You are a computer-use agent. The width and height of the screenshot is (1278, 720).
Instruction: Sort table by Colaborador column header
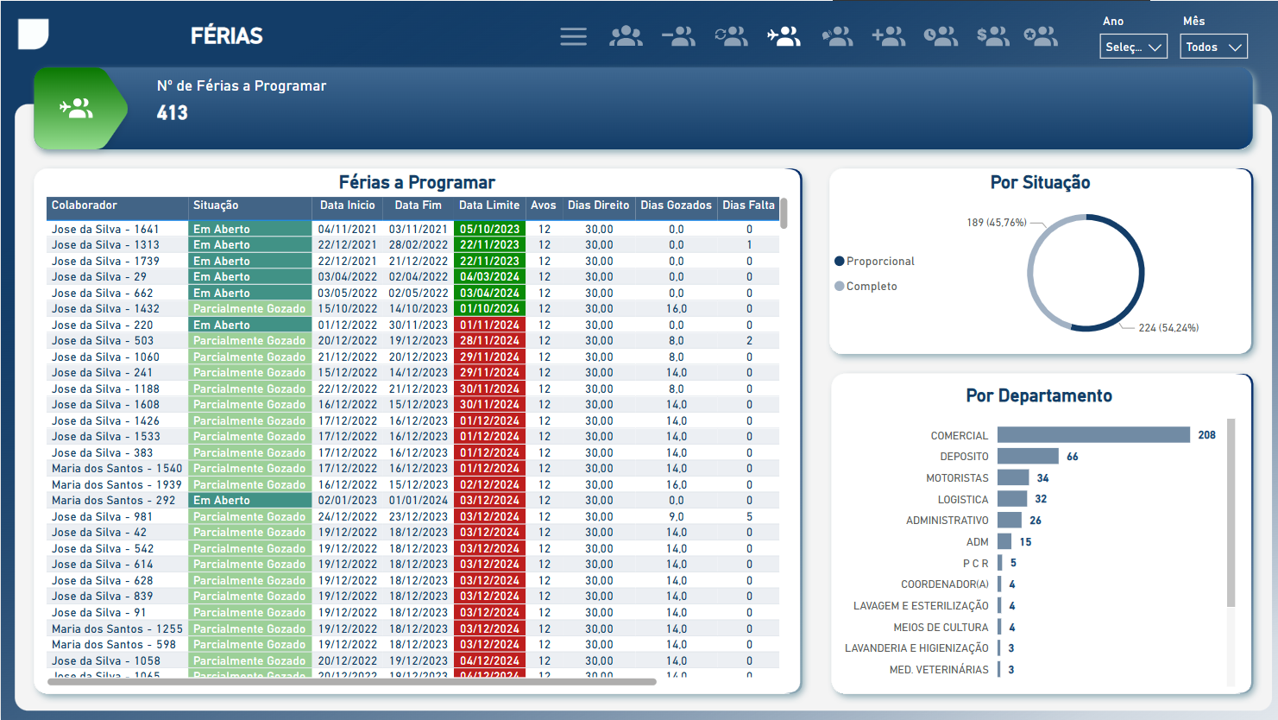pos(85,206)
